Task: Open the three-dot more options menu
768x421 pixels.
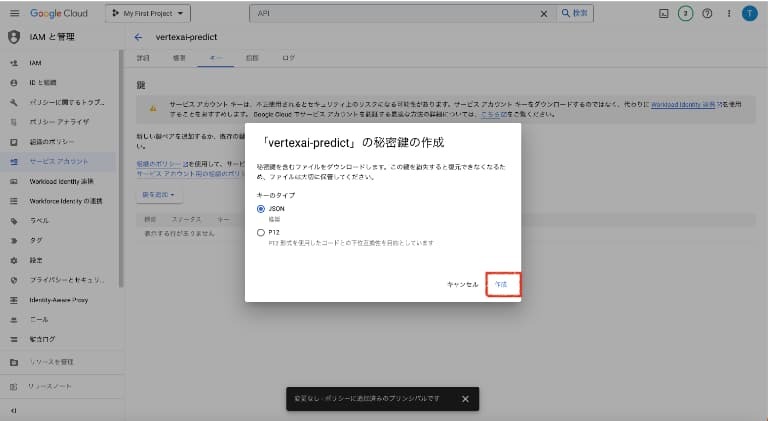Action: coord(729,14)
